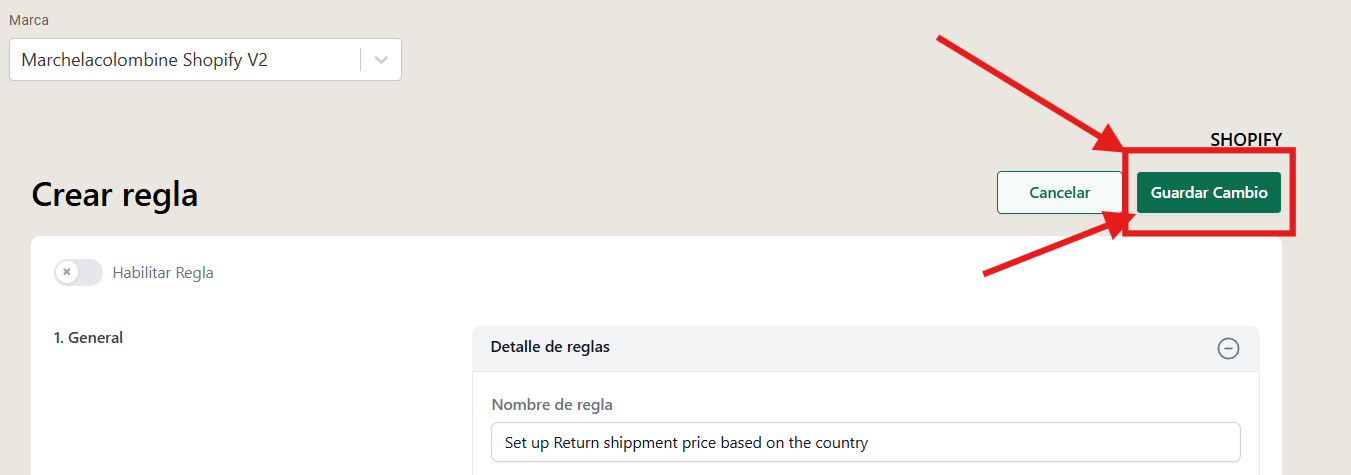This screenshot has height=475, width=1351.
Task: Click the x knob on Habilitar Regla switch
Action: click(x=67, y=272)
